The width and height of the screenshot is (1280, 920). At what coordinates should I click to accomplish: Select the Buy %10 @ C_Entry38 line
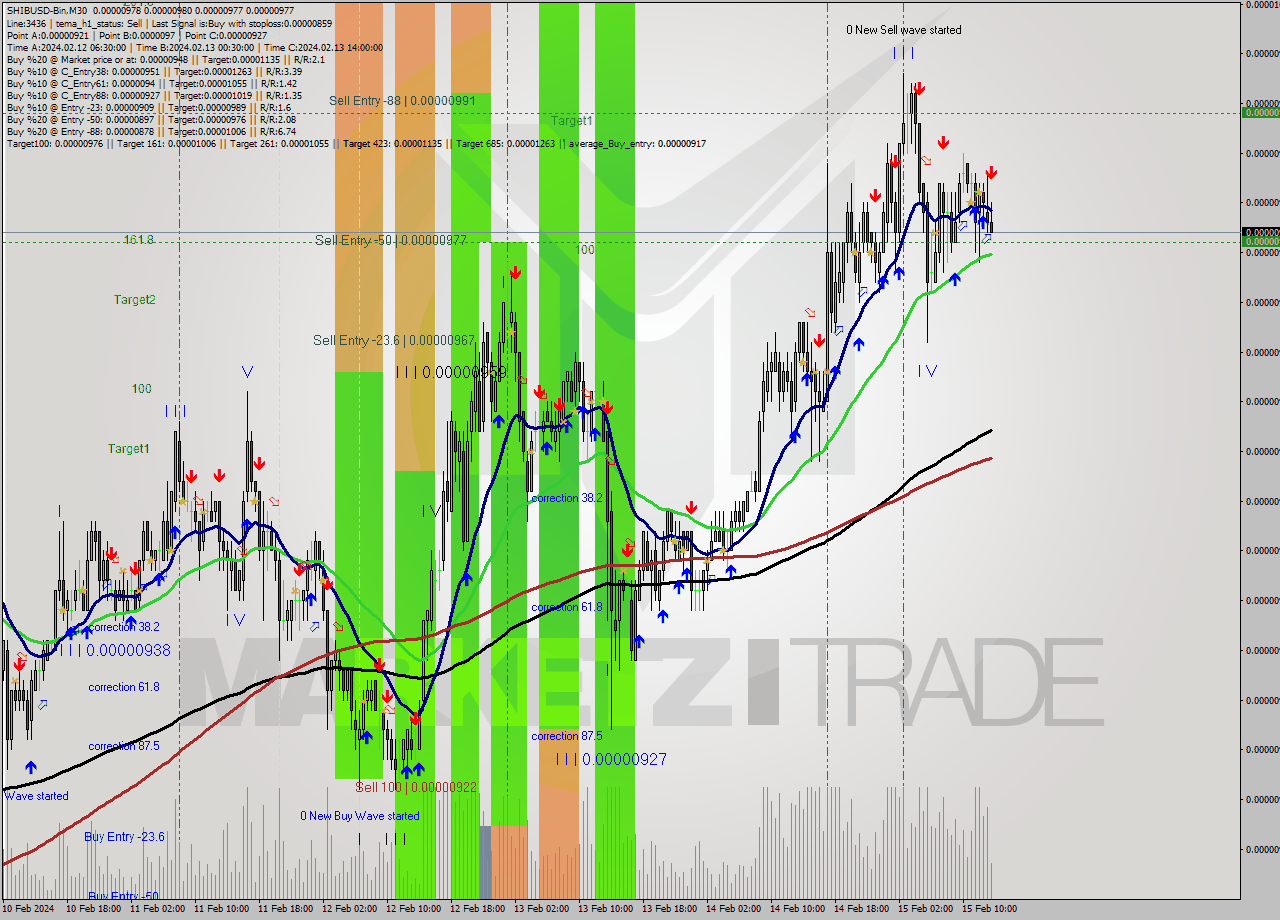click(x=155, y=71)
